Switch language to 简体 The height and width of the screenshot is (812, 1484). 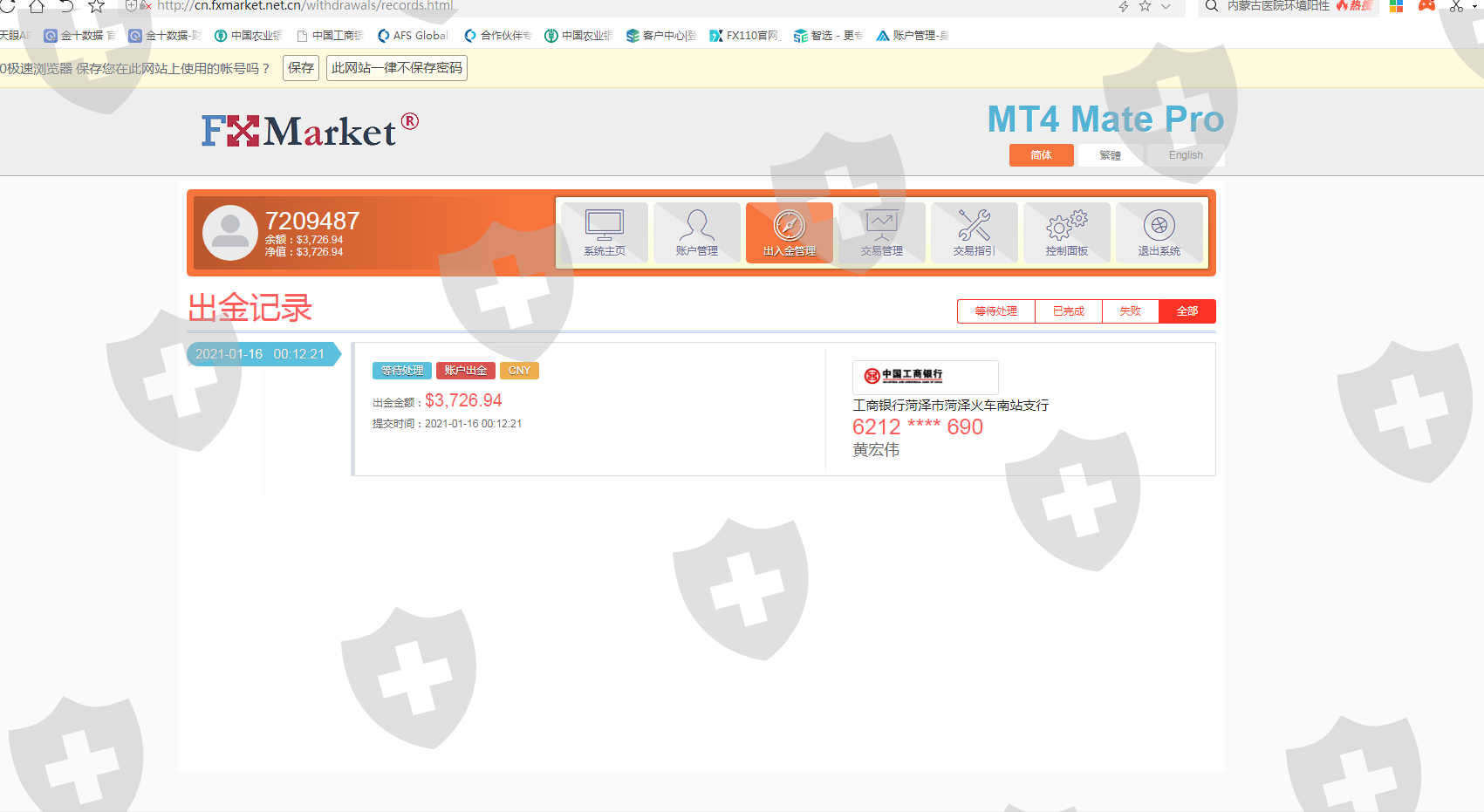1042,155
